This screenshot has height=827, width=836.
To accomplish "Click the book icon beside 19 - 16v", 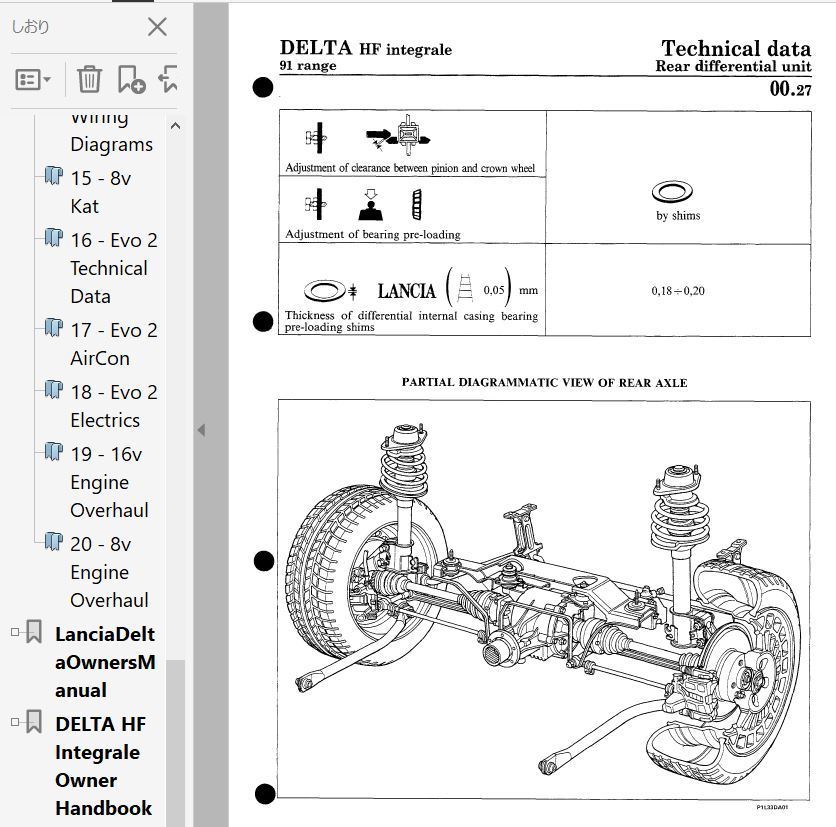I will pyautogui.click(x=53, y=451).
